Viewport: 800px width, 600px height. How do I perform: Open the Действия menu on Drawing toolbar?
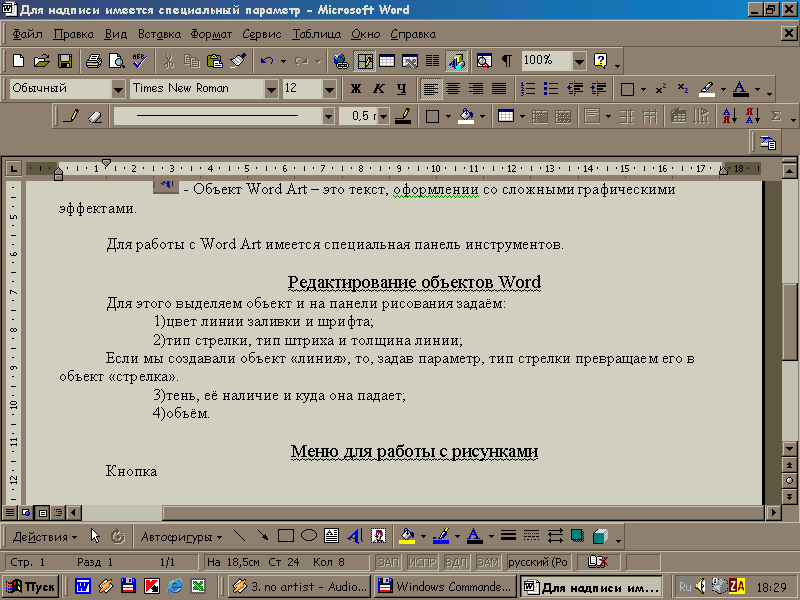[x=44, y=537]
